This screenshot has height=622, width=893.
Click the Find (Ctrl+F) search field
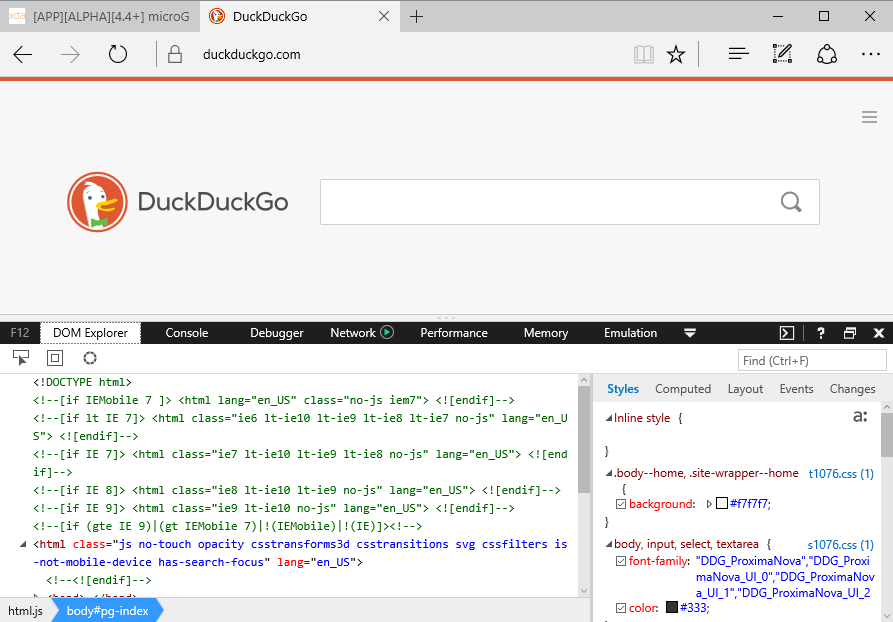tap(812, 360)
